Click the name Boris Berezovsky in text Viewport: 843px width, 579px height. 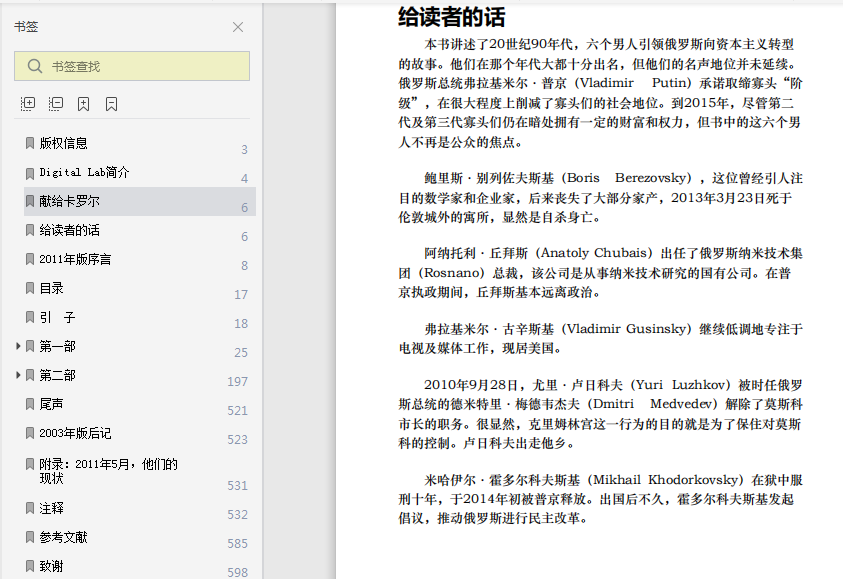click(629, 178)
